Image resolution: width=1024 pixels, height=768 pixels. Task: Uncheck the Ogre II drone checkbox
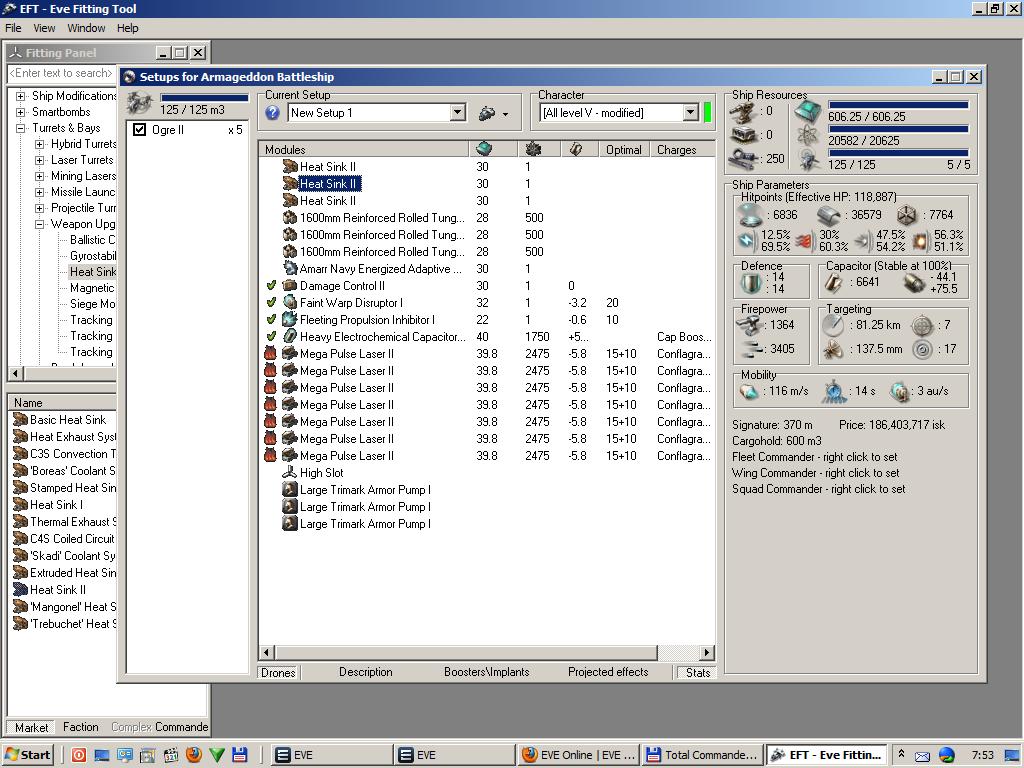point(139,129)
